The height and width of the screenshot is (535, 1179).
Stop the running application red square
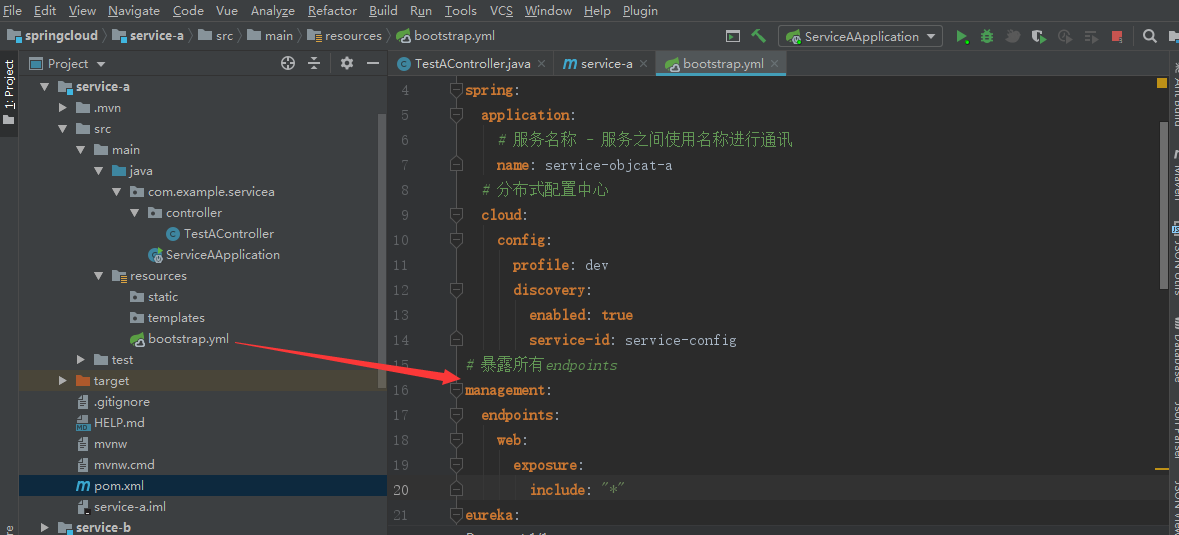click(1117, 36)
